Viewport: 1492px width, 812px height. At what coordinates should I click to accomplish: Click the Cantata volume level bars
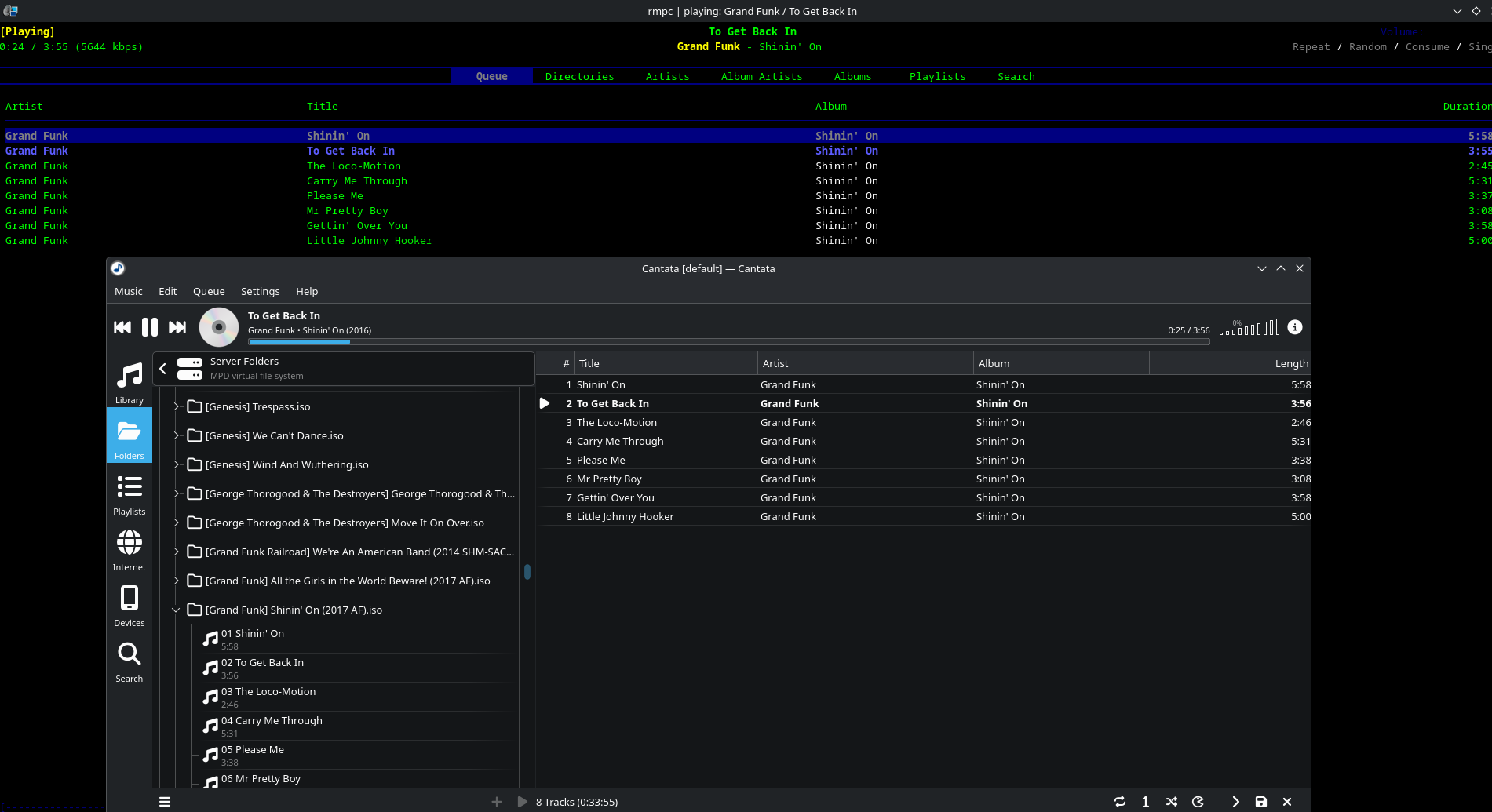point(1250,328)
